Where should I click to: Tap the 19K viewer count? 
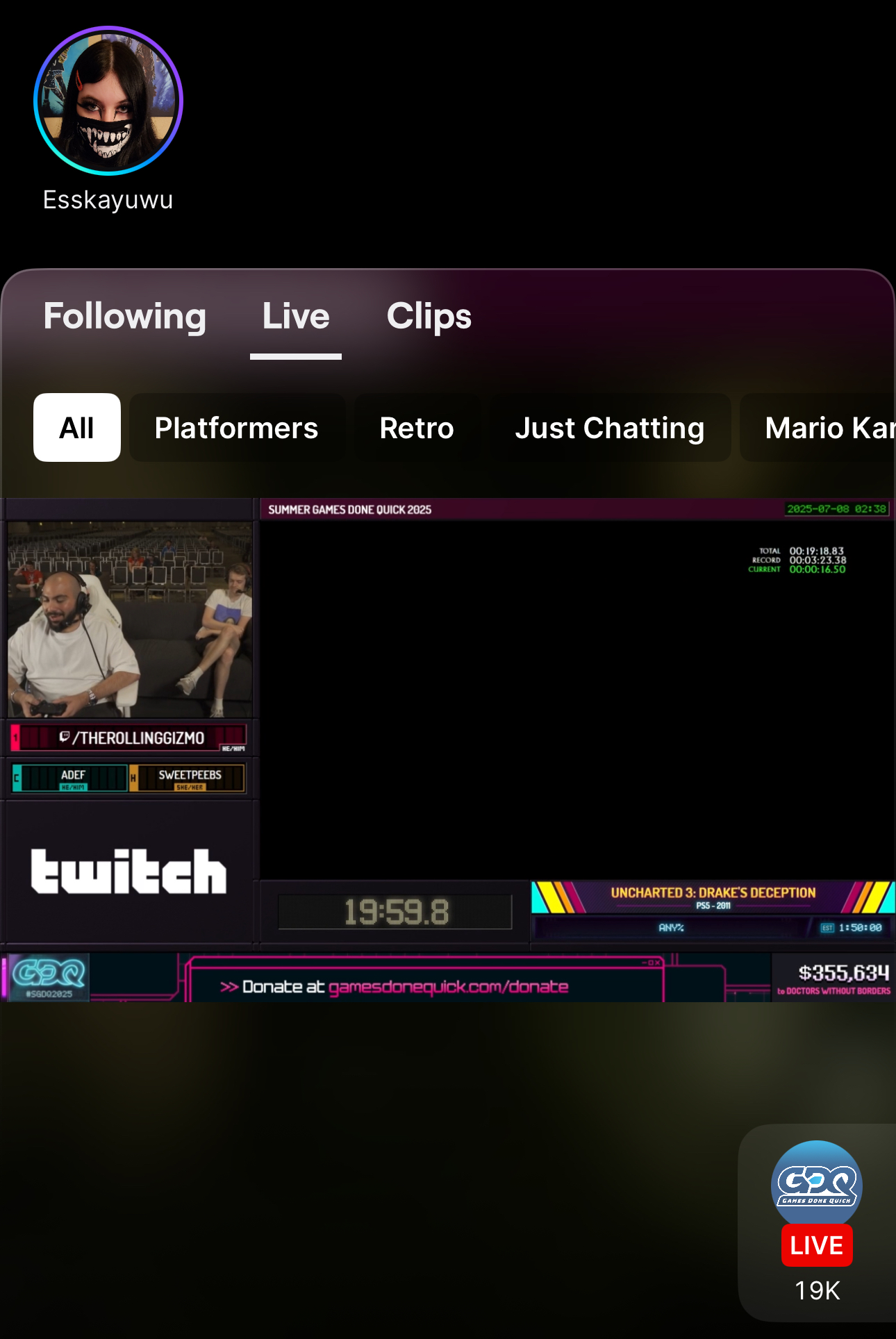(x=818, y=1291)
